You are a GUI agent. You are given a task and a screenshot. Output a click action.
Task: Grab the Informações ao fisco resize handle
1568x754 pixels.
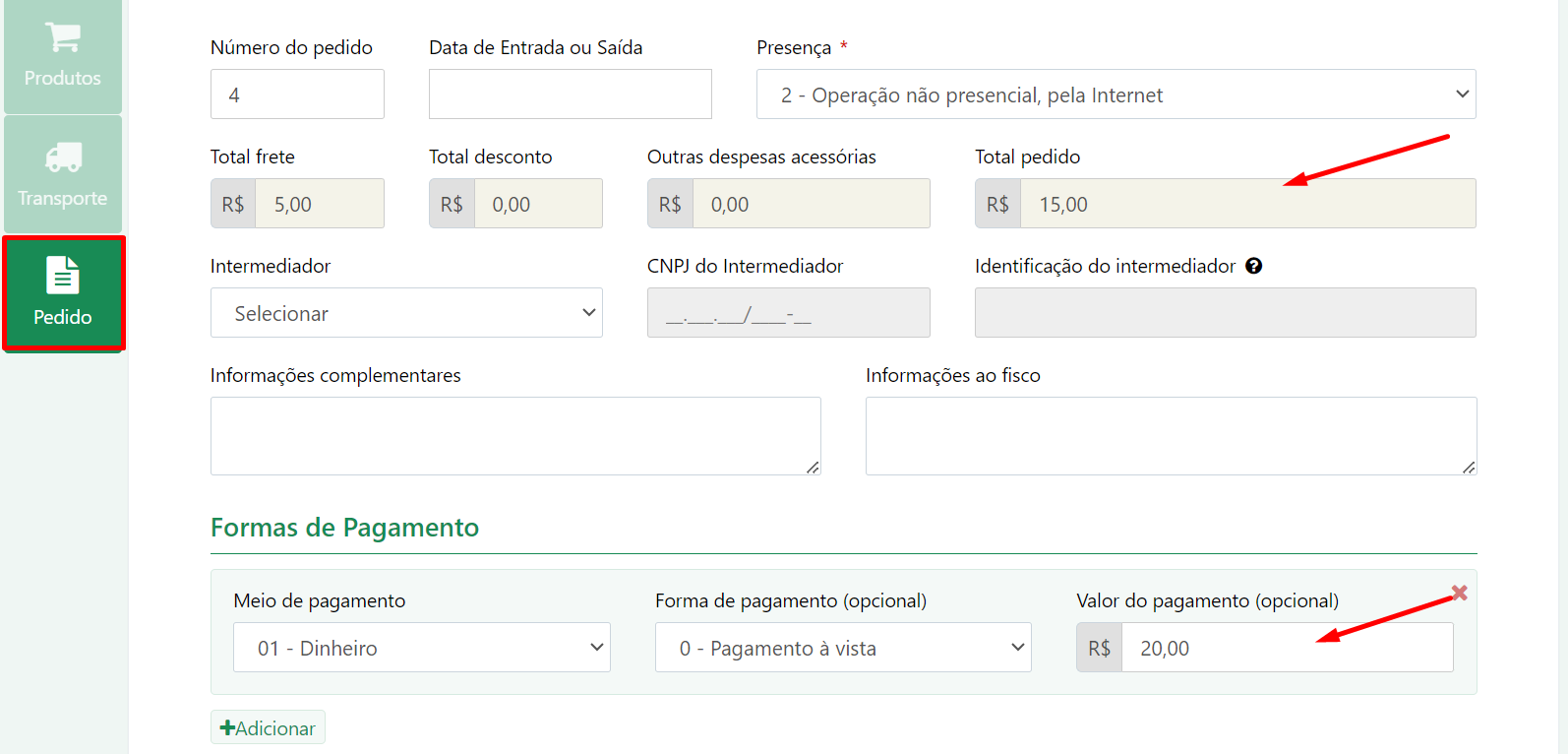pyautogui.click(x=1469, y=468)
